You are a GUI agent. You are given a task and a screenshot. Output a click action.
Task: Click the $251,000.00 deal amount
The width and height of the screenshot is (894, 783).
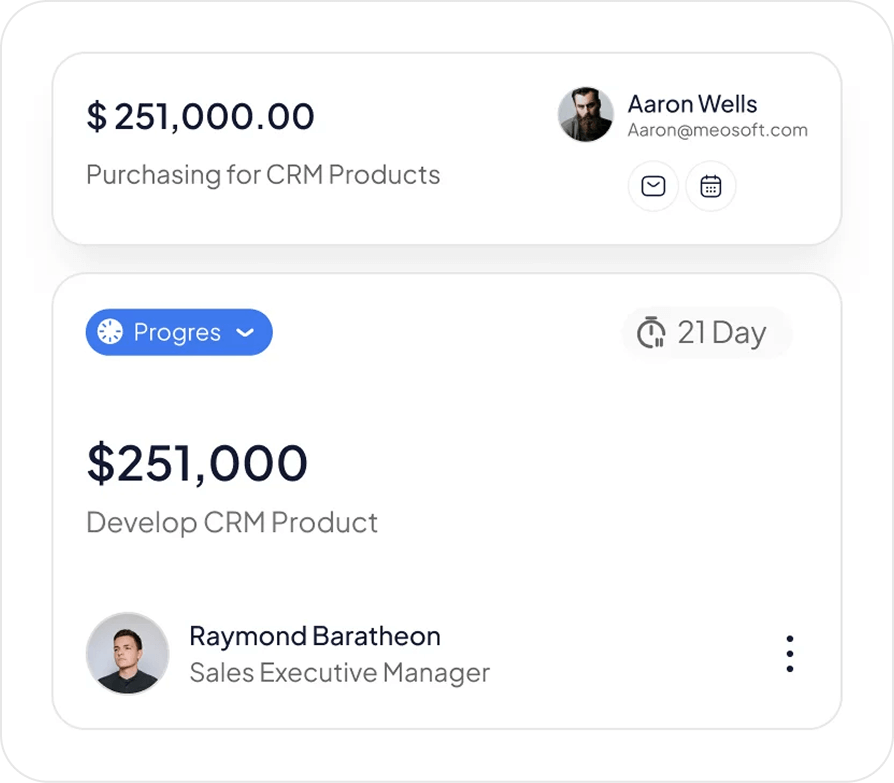click(x=201, y=117)
